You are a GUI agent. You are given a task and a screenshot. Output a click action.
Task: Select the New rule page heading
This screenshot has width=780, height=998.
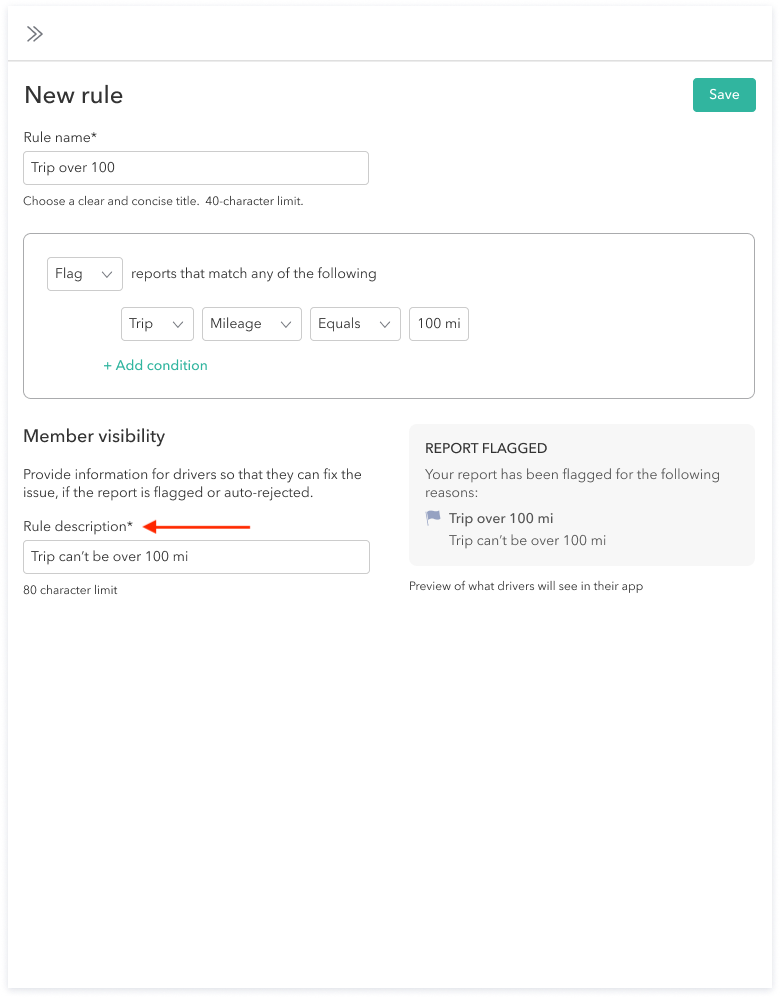[x=74, y=95]
